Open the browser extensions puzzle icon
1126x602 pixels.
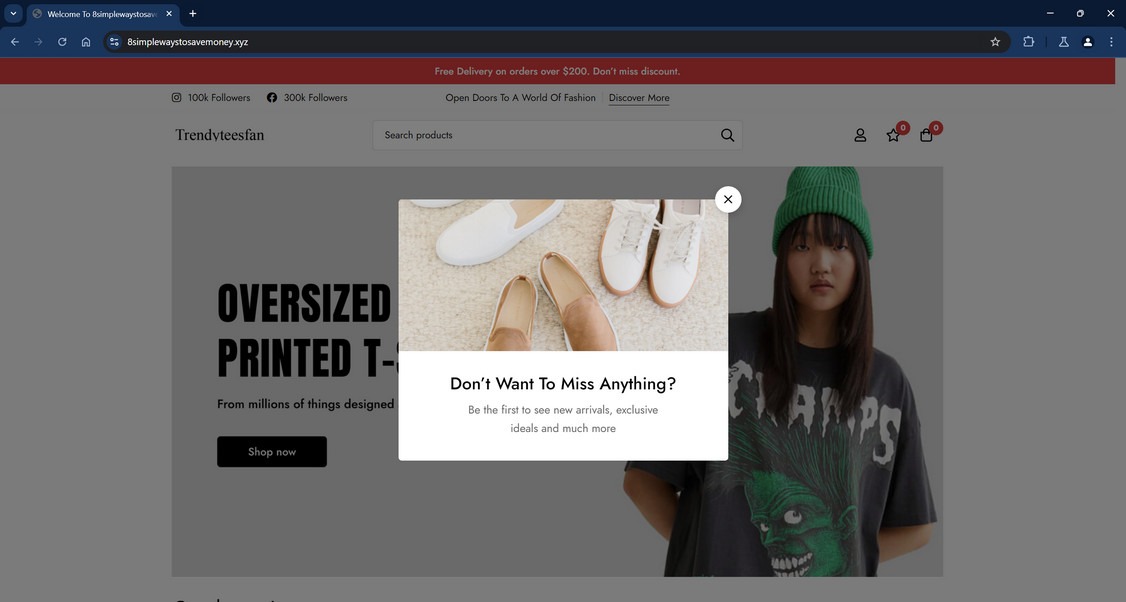tap(1028, 42)
